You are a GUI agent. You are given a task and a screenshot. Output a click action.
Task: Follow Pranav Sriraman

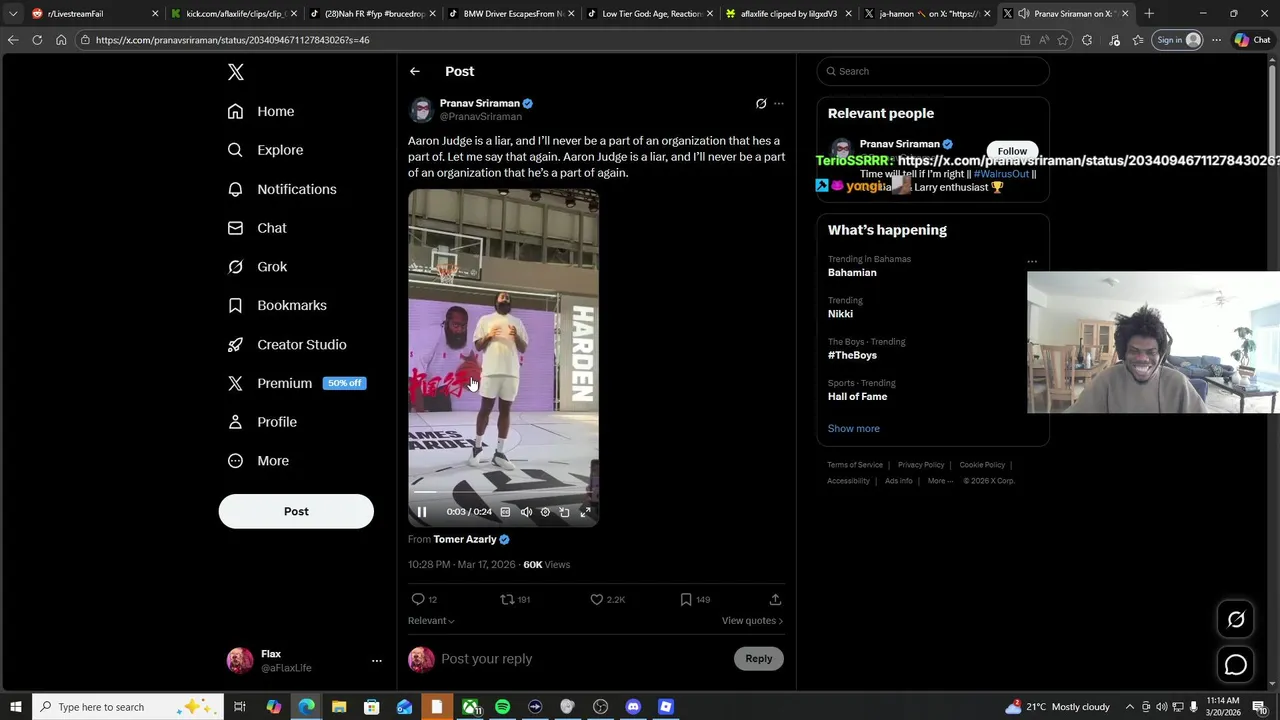[x=1012, y=152]
